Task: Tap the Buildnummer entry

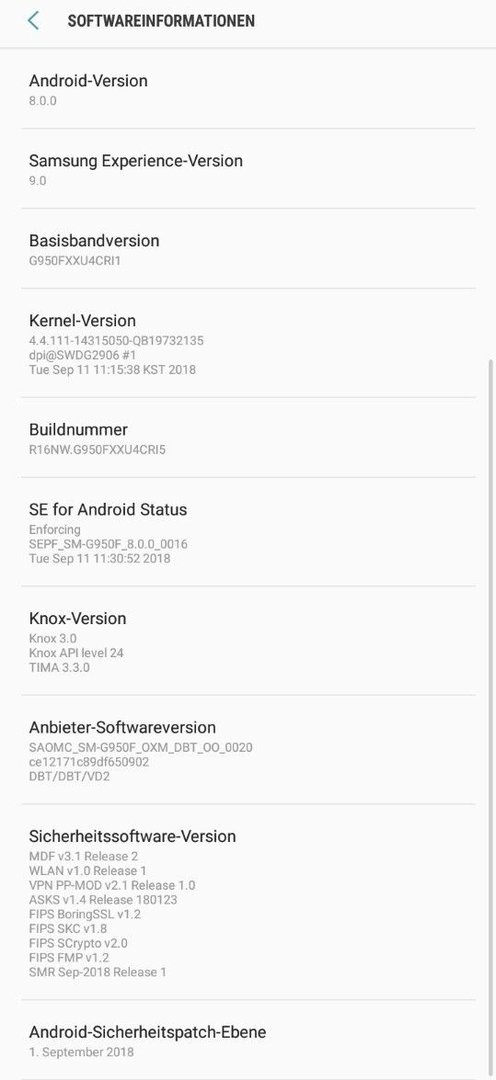Action: pos(248,437)
